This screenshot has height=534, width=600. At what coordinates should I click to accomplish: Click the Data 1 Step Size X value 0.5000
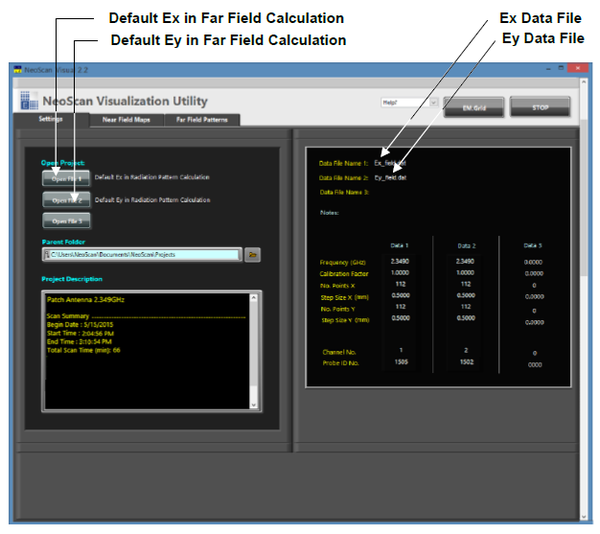[401, 295]
